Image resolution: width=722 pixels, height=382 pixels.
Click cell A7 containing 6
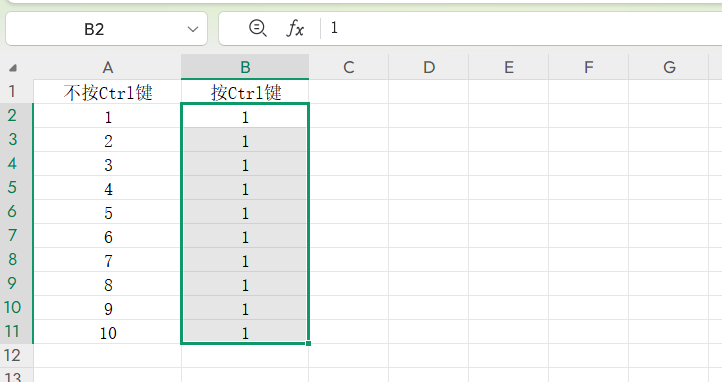(x=107, y=235)
